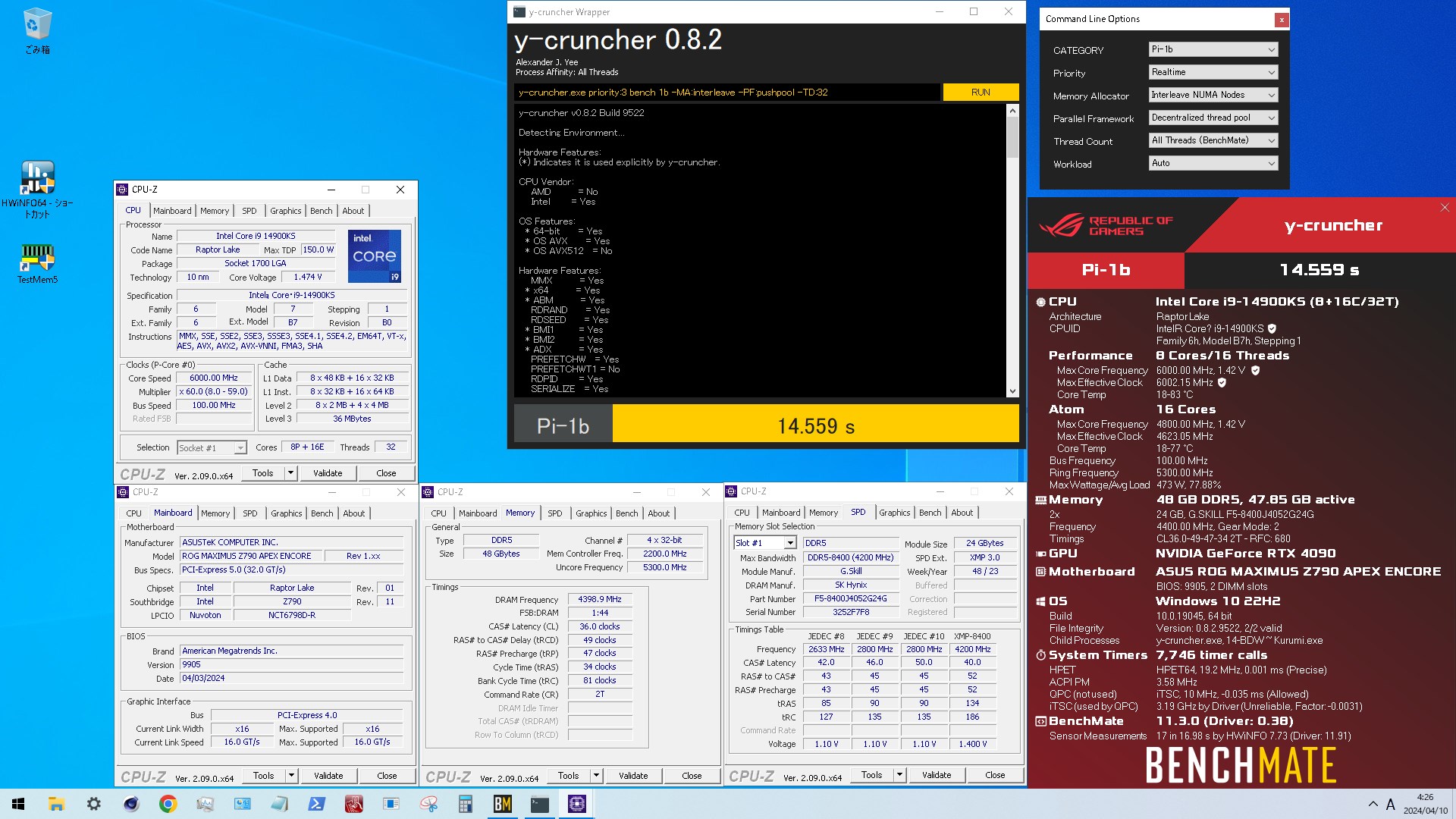Viewport: 1456px width, 819px height.
Task: Open the Workload dropdown set to Auto
Action: 1213,163
